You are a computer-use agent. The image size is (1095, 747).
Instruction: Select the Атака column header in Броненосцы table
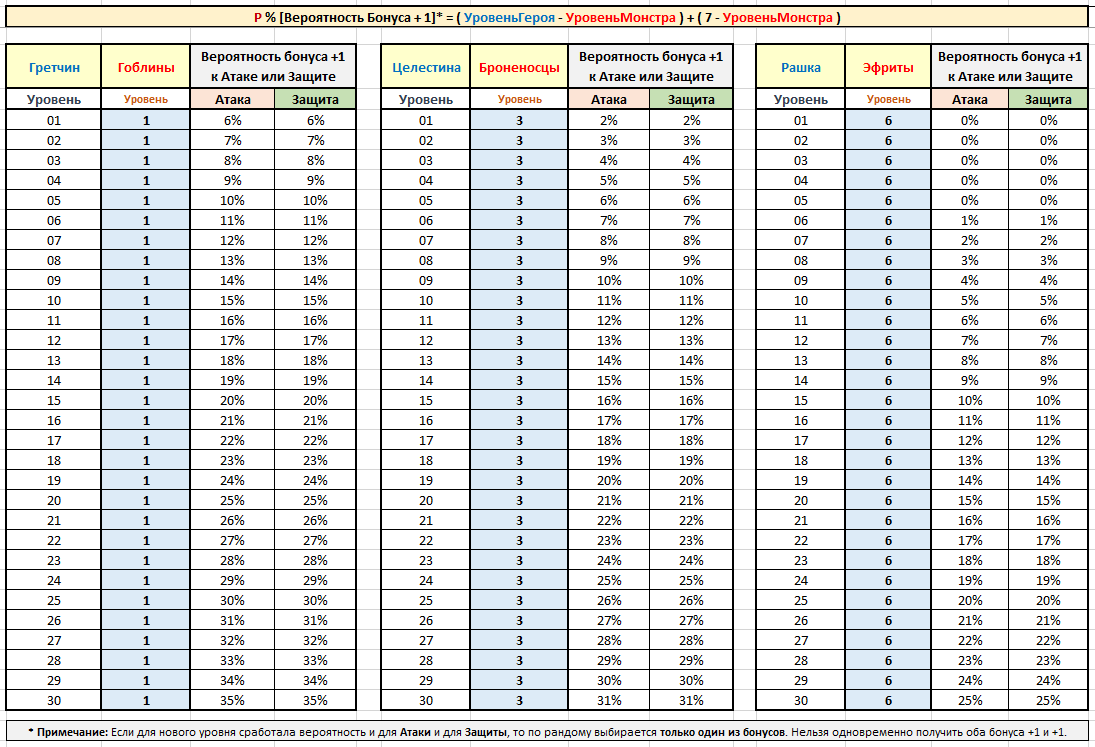(x=609, y=99)
